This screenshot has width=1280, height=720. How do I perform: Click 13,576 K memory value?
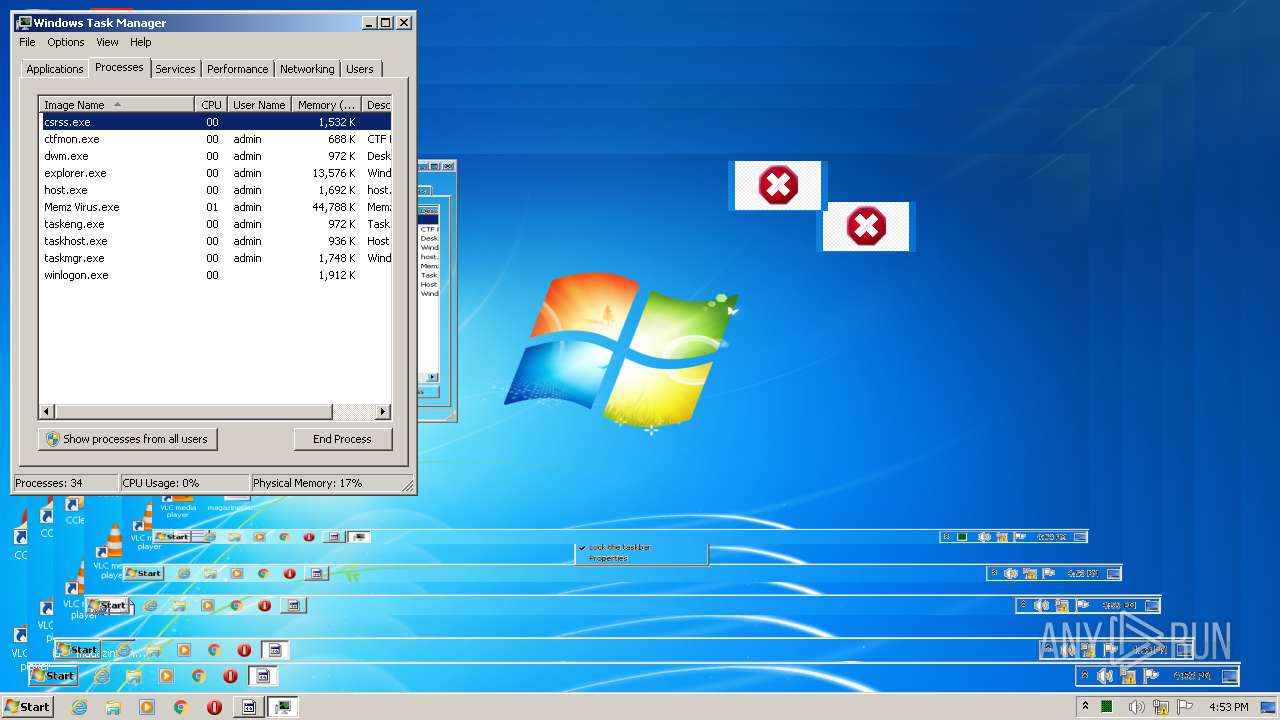click(334, 173)
